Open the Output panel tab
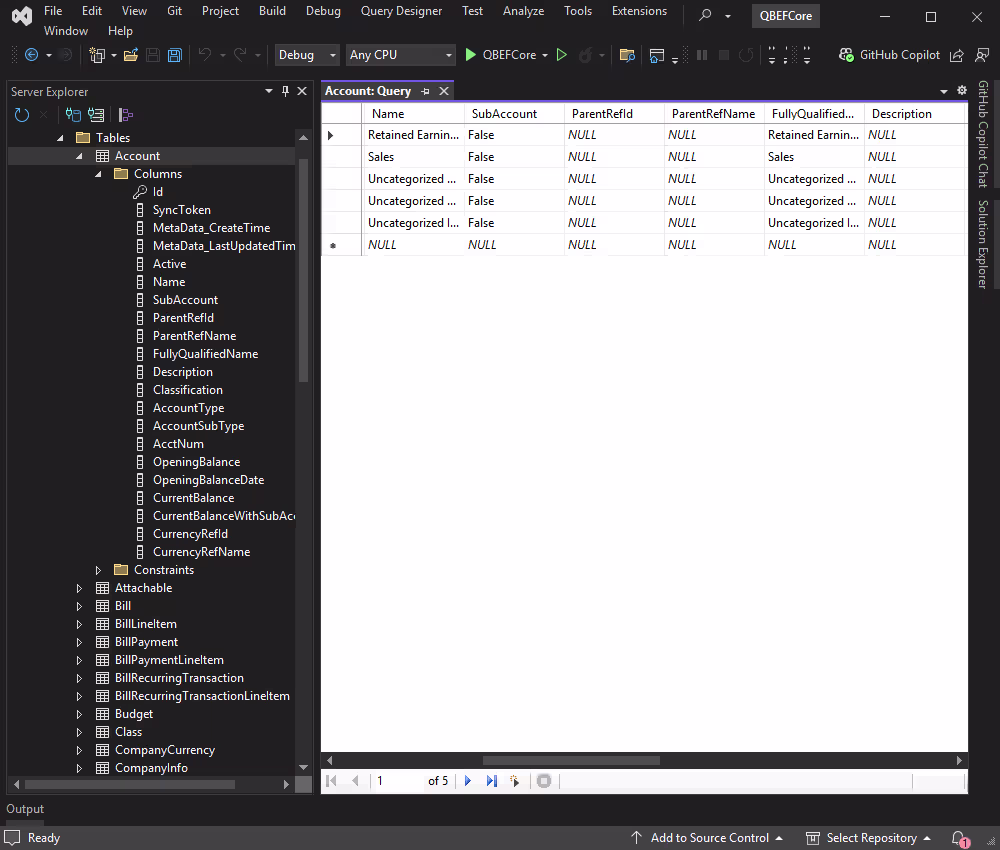 tap(25, 809)
